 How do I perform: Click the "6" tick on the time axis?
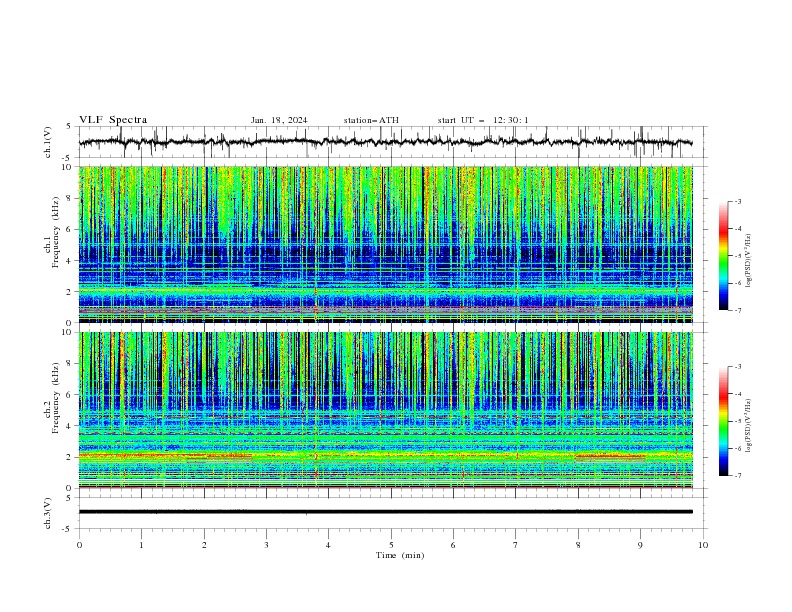pyautogui.click(x=453, y=545)
